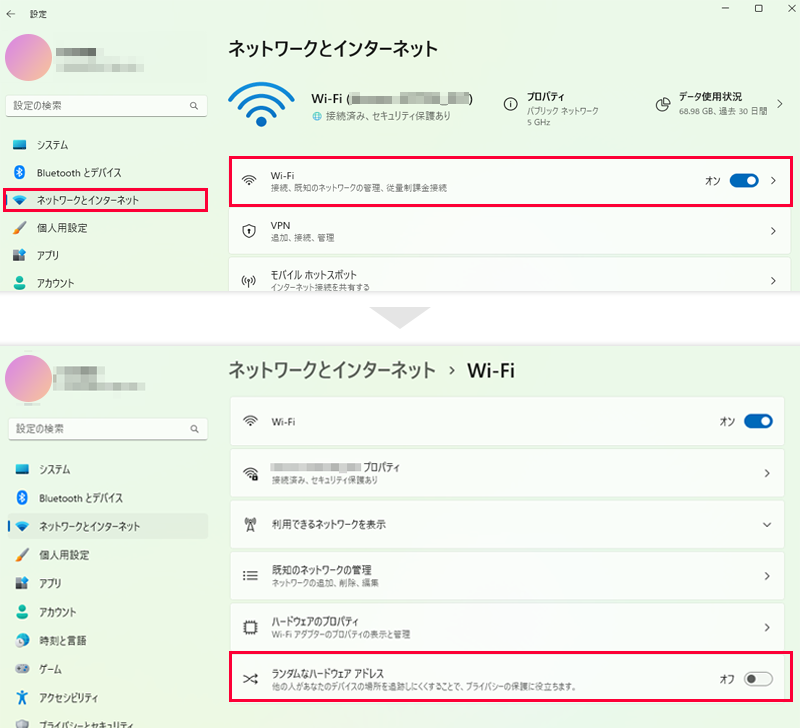Click the chevron on the VPN row
800x728 pixels.
coord(773,231)
